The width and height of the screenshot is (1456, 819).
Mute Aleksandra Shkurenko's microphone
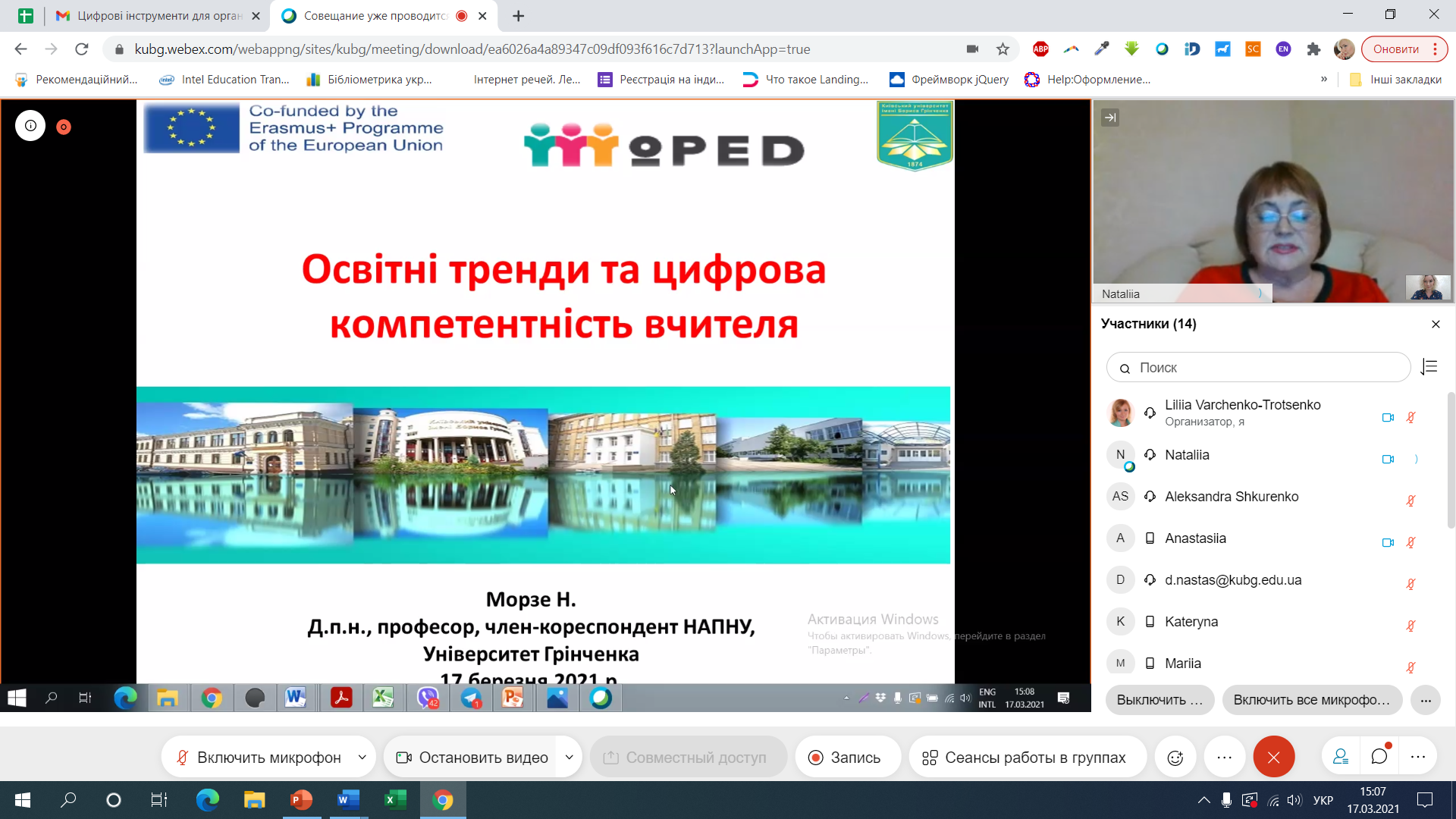[1410, 500]
